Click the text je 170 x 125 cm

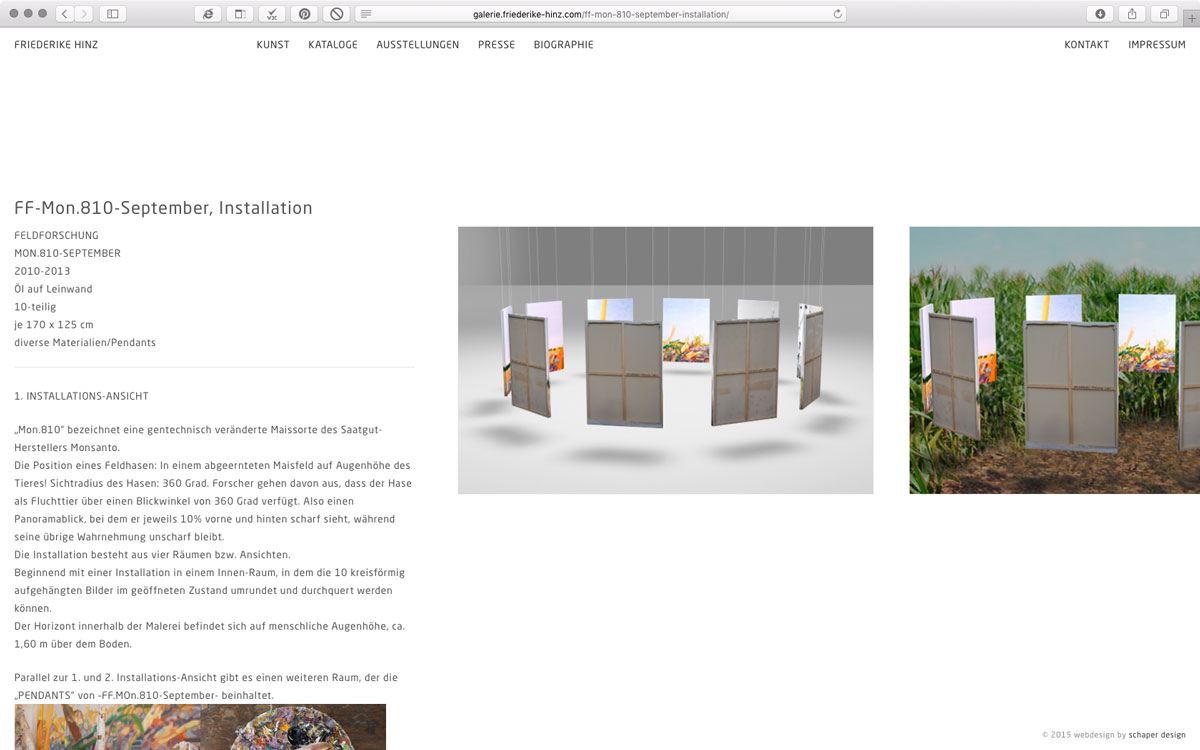(x=54, y=325)
